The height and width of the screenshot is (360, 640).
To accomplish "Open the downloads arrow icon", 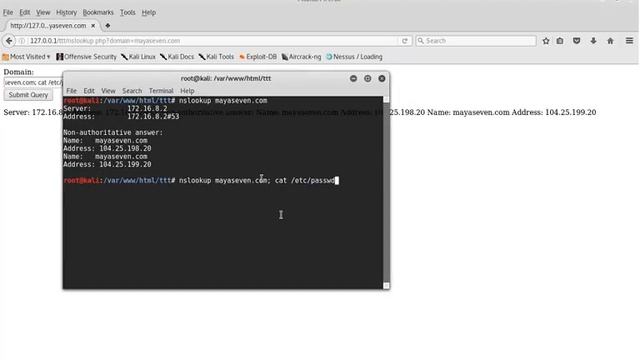I will [593, 41].
